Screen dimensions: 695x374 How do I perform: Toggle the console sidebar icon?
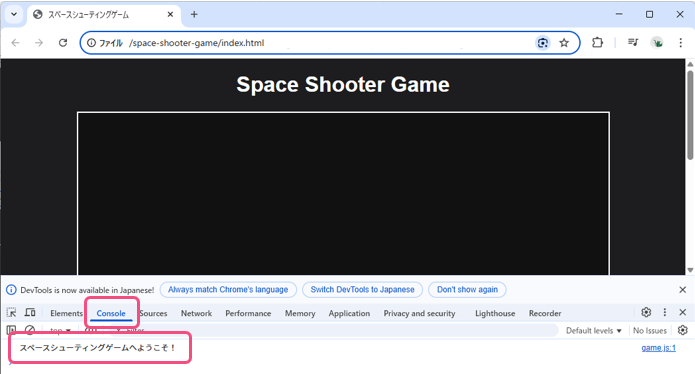12,330
